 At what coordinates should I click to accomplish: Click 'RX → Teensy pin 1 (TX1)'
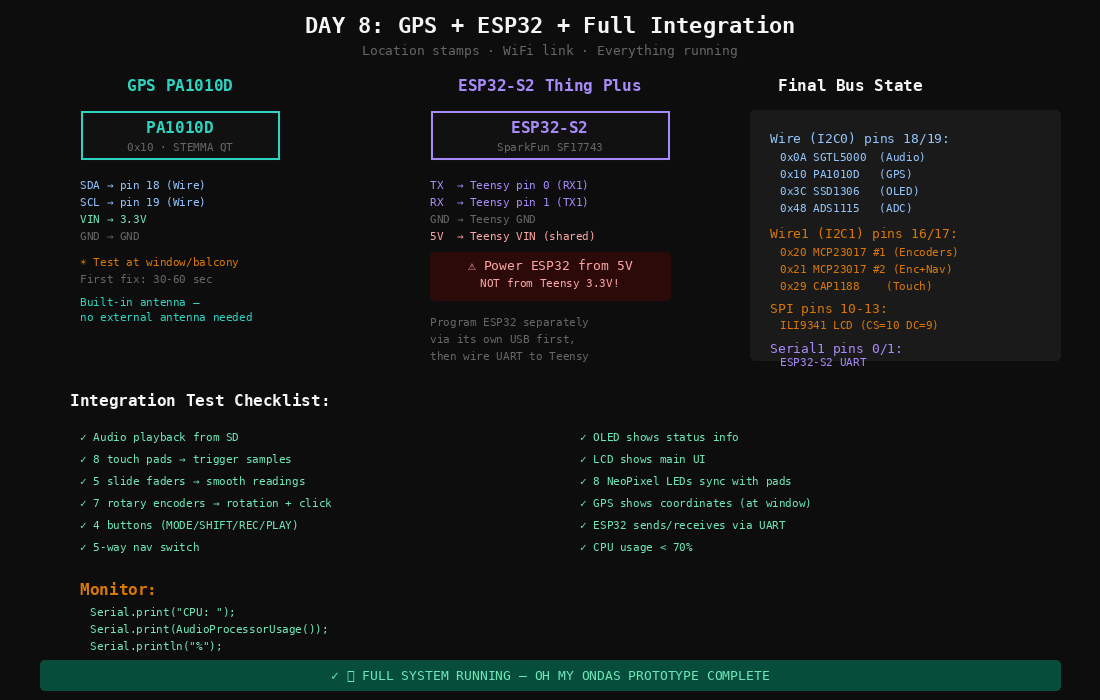tap(509, 202)
